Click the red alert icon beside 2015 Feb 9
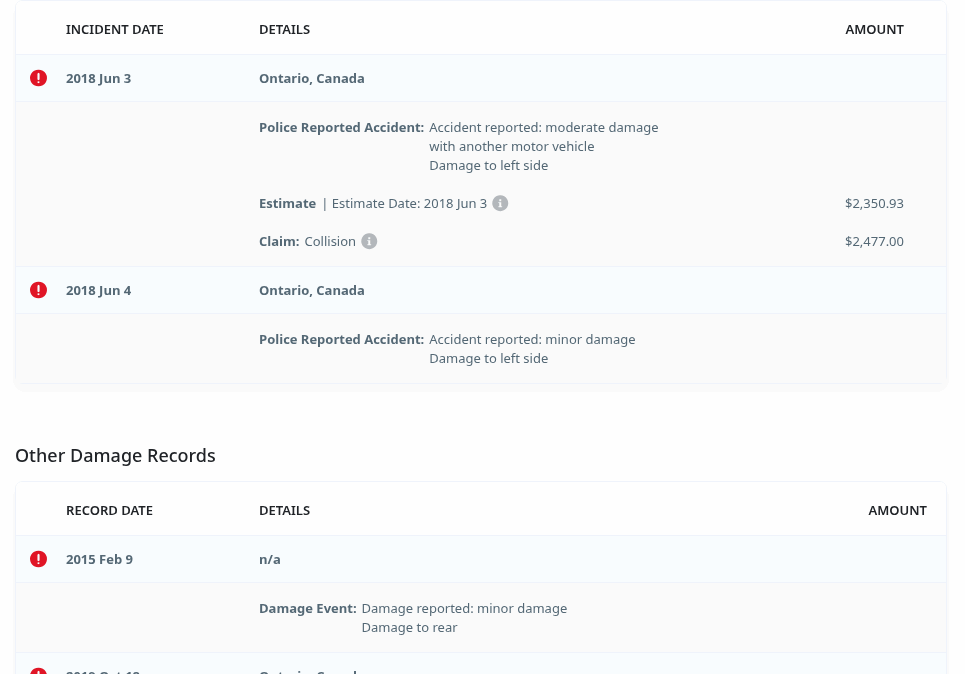The height and width of the screenshot is (674, 965). 38,559
